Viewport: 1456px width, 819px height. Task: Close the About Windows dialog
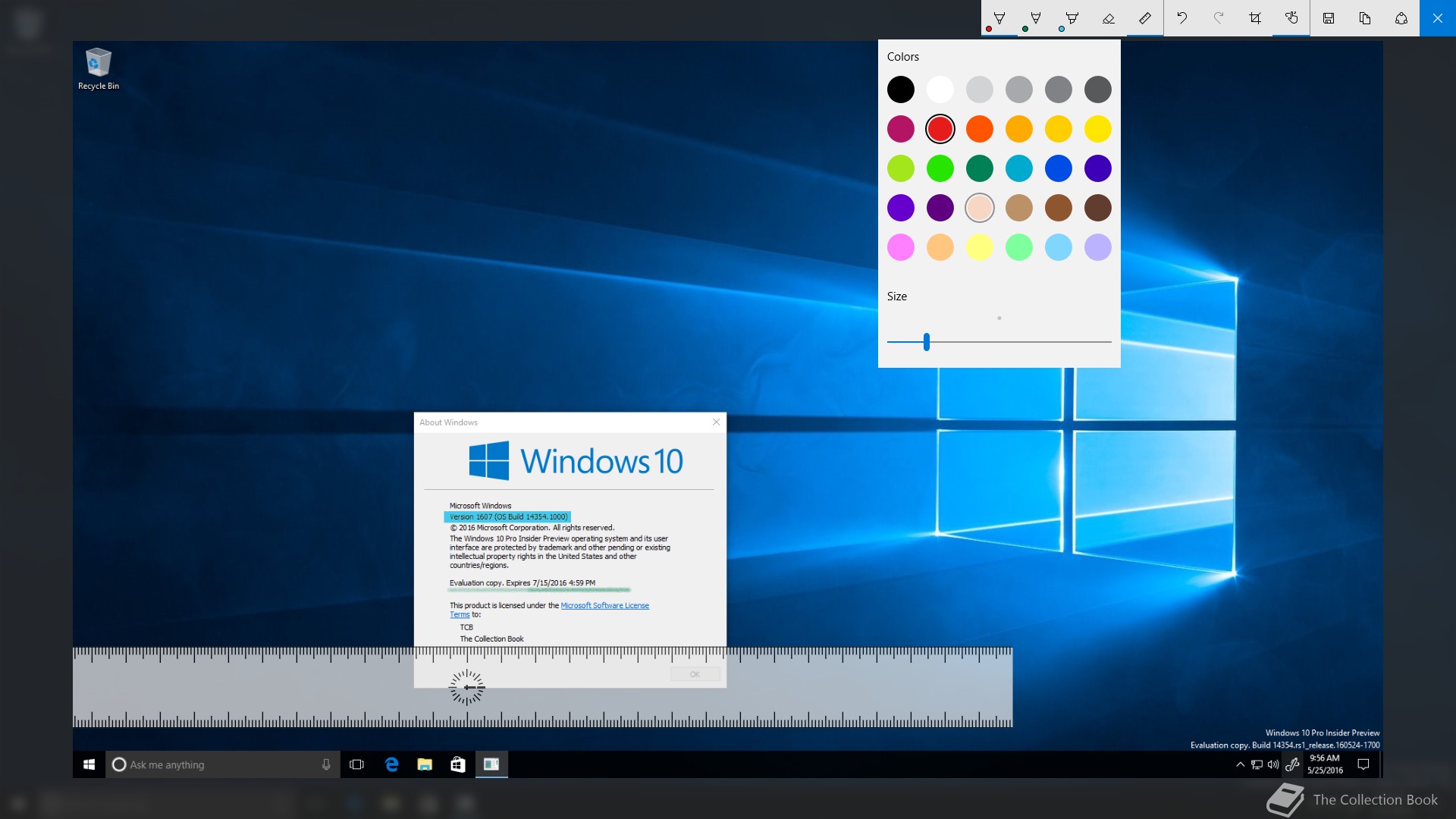716,422
